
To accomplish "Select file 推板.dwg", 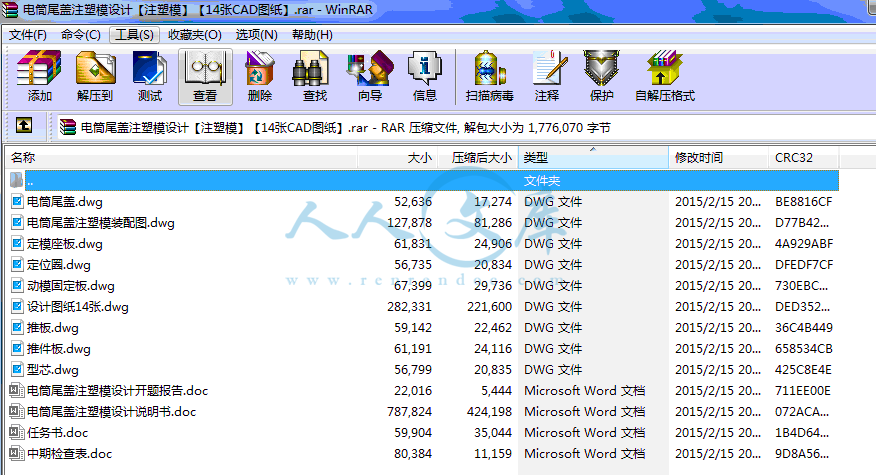I will pyautogui.click(x=53, y=327).
